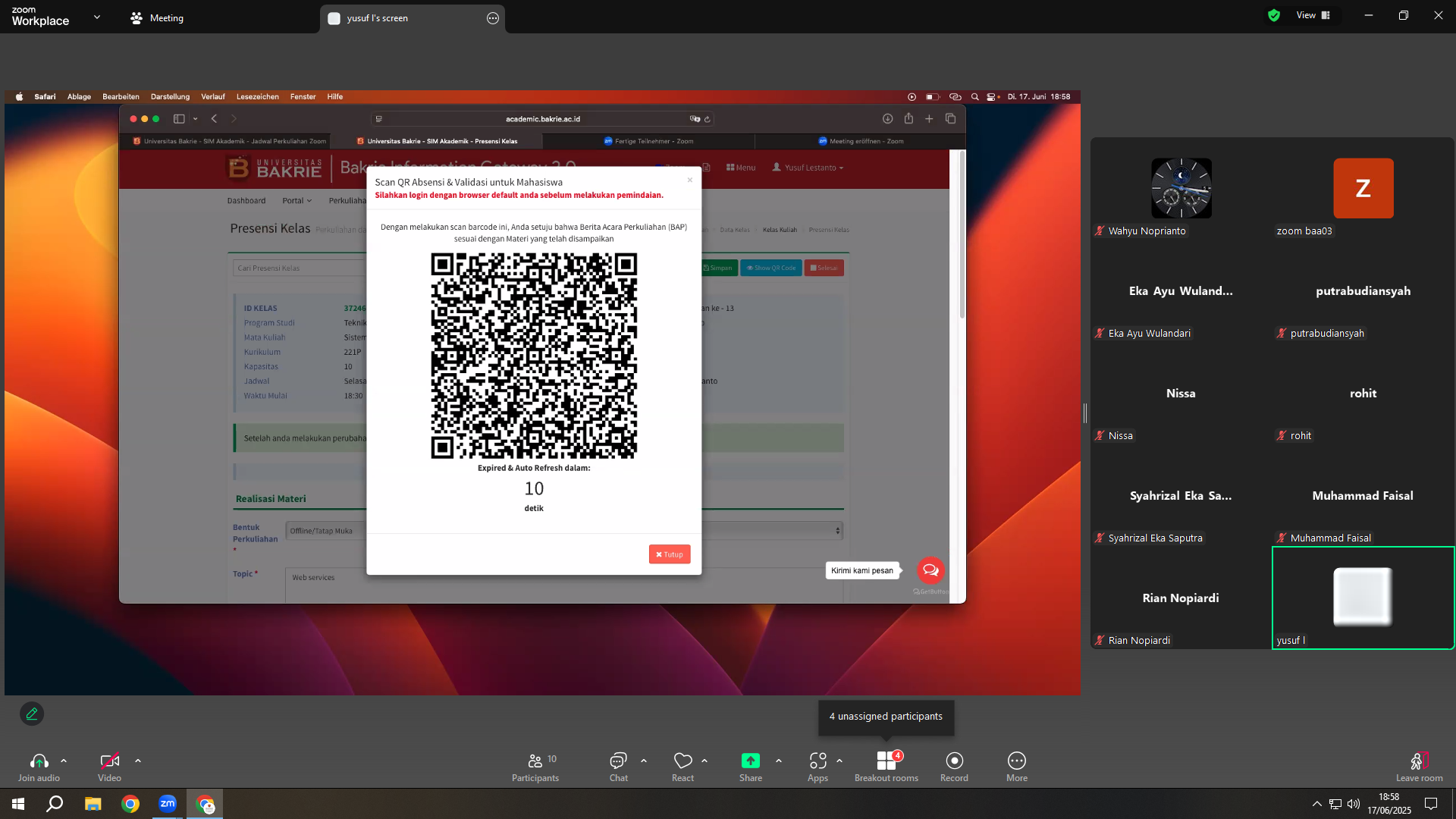Viewport: 1456px width, 819px height.
Task: Open Windows taskbar search
Action: pos(55,804)
